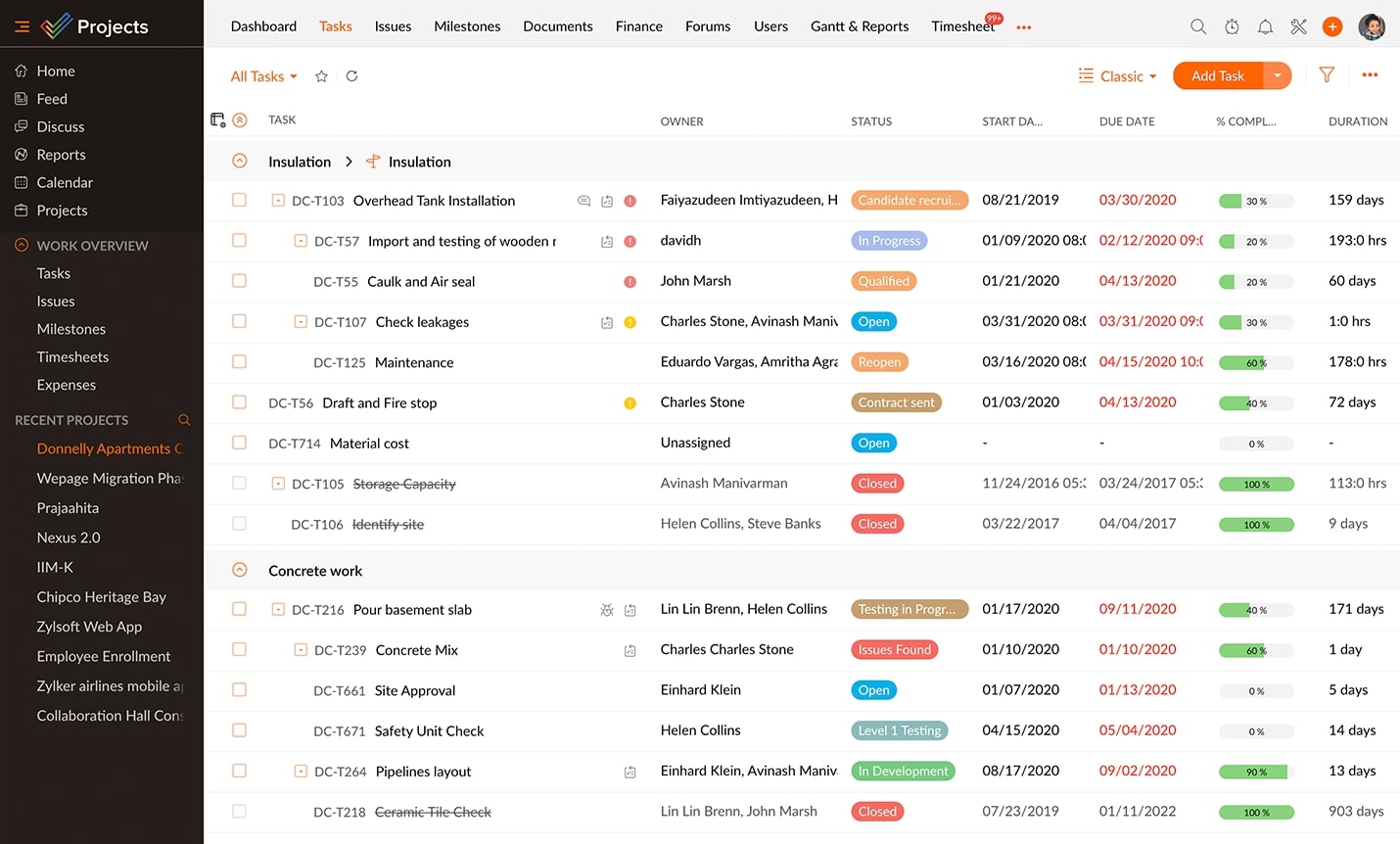Open notifications from the bell icon
The image size is (1400, 844).
[x=1265, y=26]
